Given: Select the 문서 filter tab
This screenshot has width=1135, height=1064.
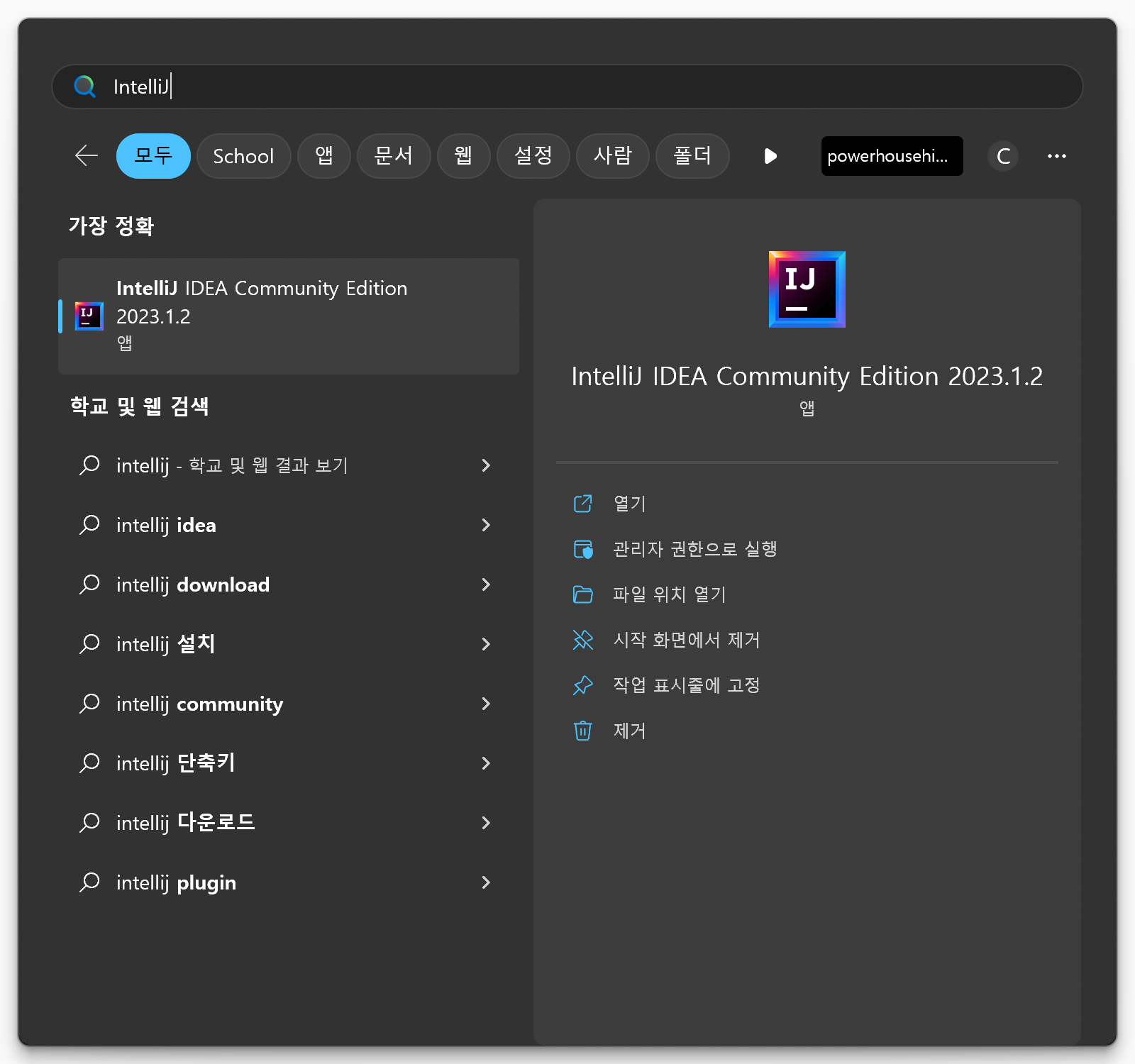Looking at the screenshot, I should tap(394, 156).
